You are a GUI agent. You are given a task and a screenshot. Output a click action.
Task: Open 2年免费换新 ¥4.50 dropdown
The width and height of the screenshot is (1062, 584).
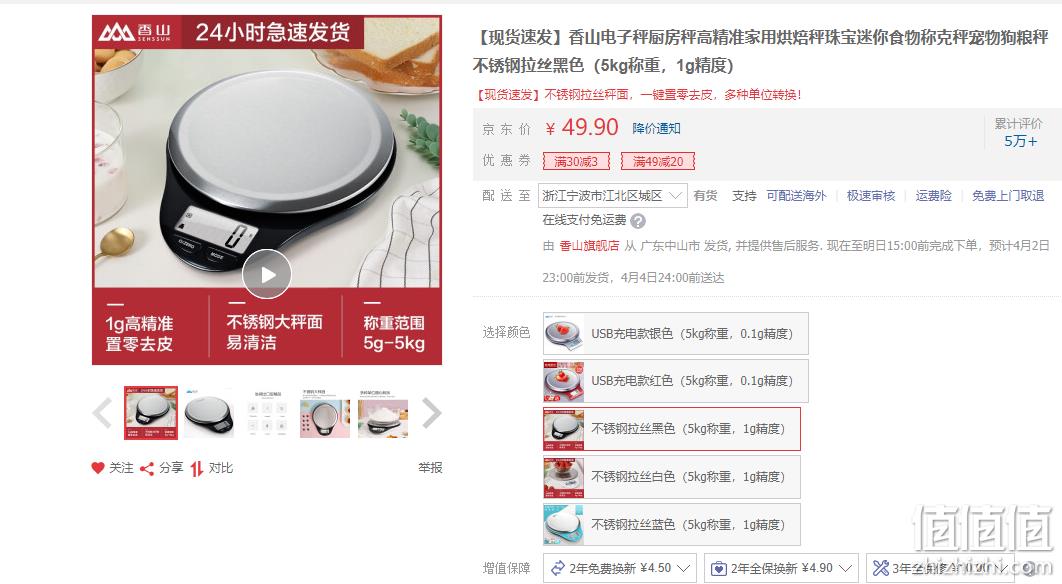[619, 568]
